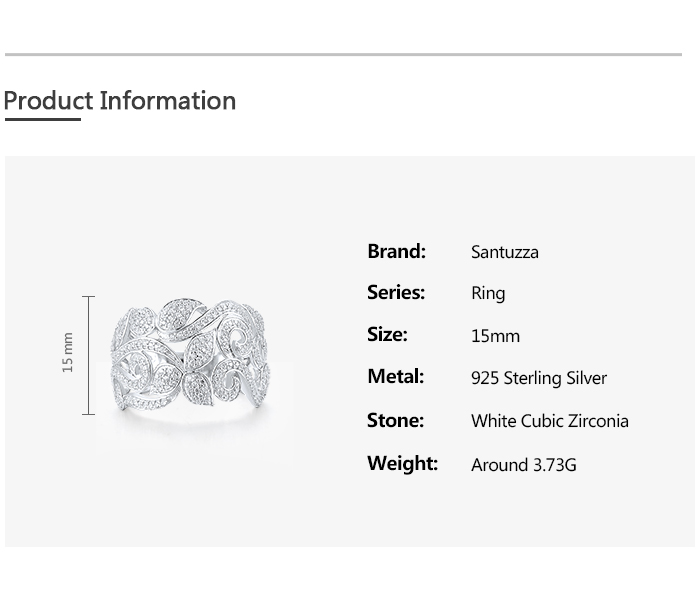
Task: Click the White Cubic Zirconia text
Action: point(549,421)
